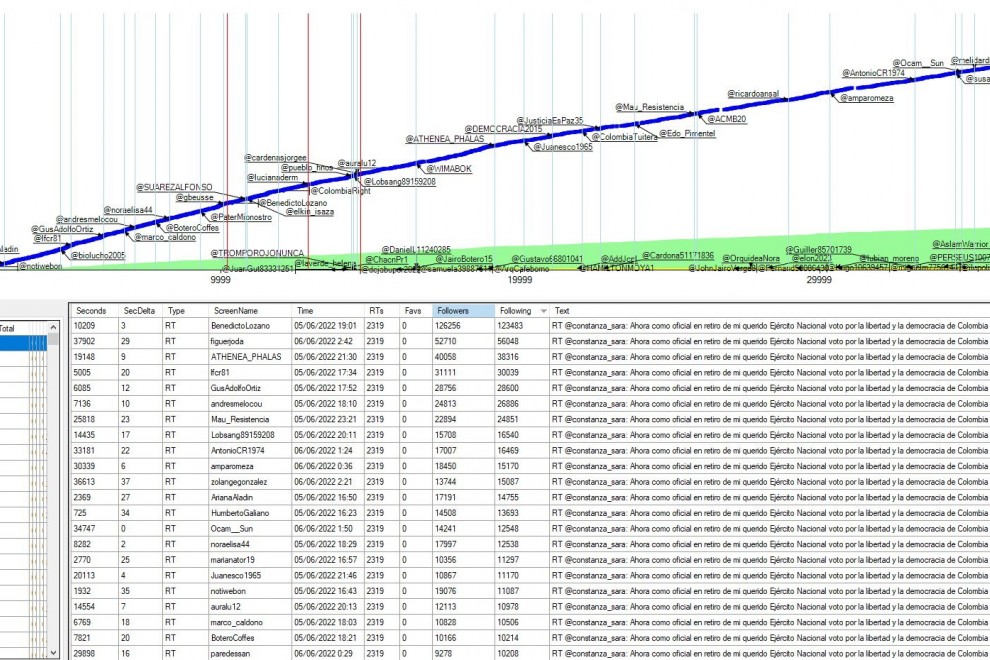Image resolution: width=990 pixels, height=660 pixels.
Task: Click the Seconds column header
Action: click(90, 311)
